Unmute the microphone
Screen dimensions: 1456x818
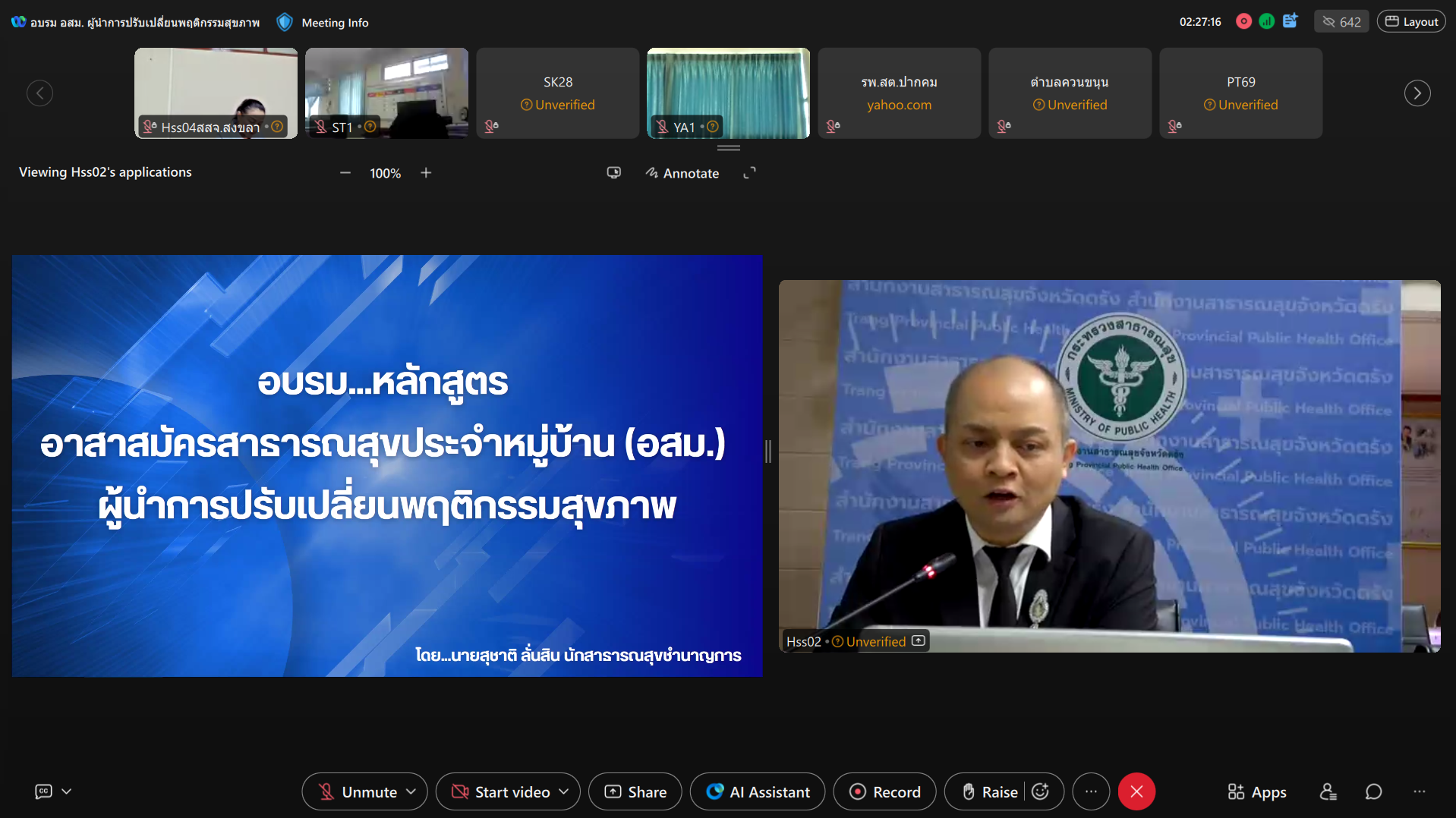pos(358,791)
